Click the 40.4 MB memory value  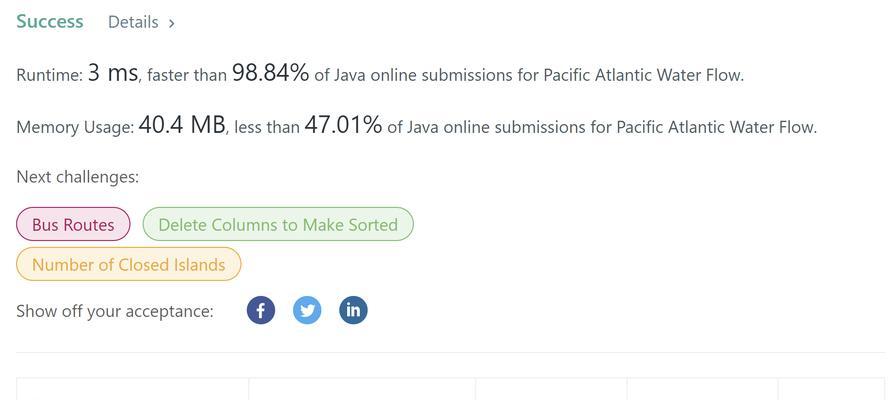click(182, 125)
